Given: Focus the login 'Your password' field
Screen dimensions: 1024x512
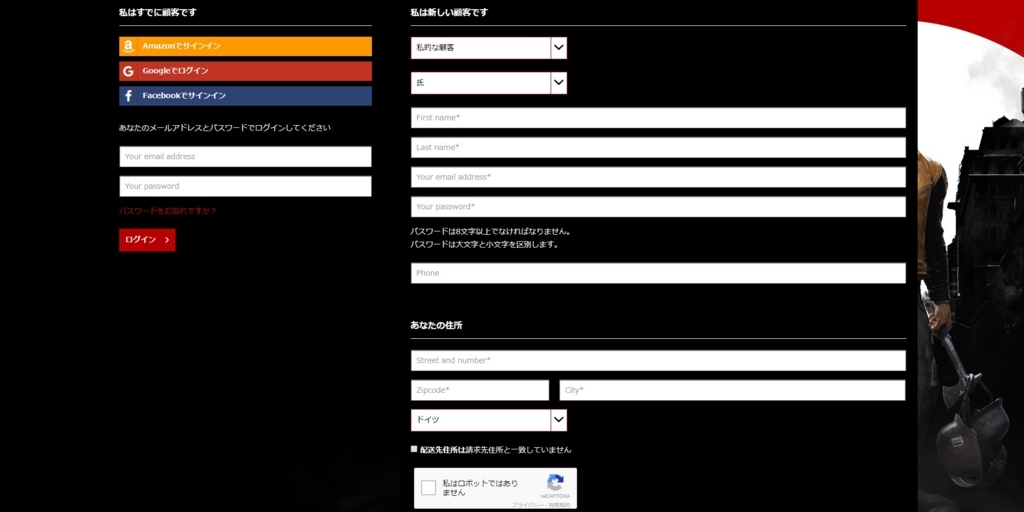Looking at the screenshot, I should tap(246, 186).
